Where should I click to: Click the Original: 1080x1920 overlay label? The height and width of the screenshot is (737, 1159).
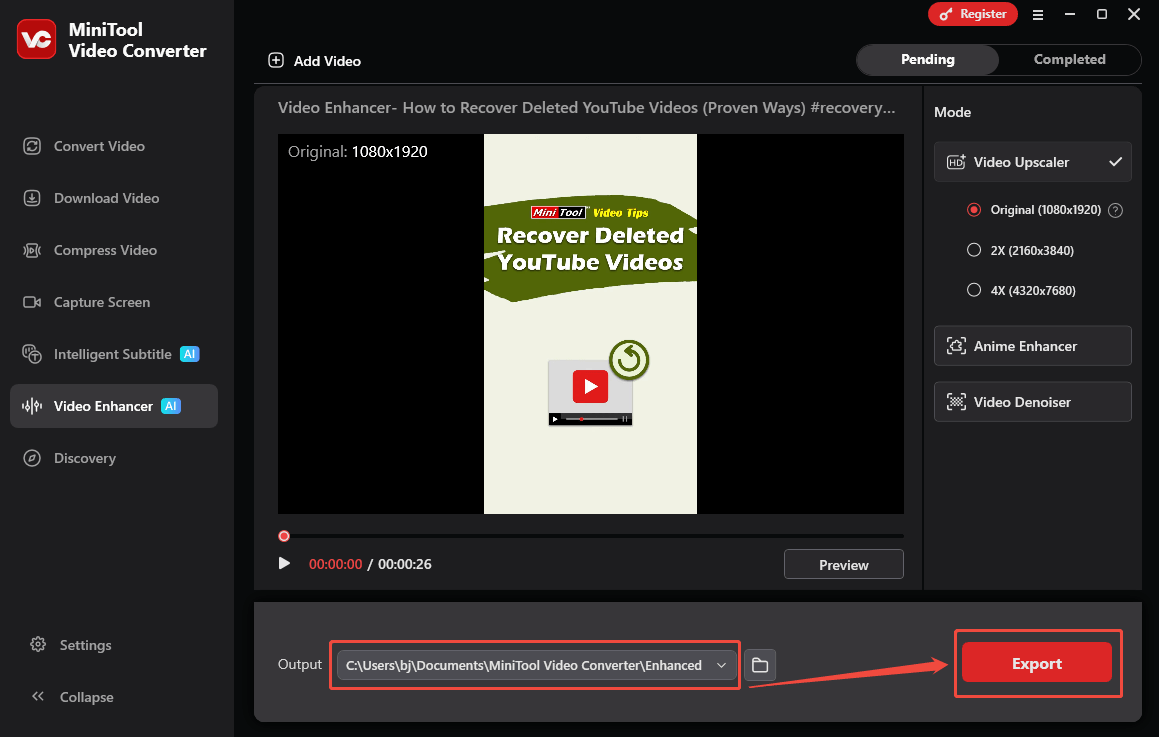358,152
